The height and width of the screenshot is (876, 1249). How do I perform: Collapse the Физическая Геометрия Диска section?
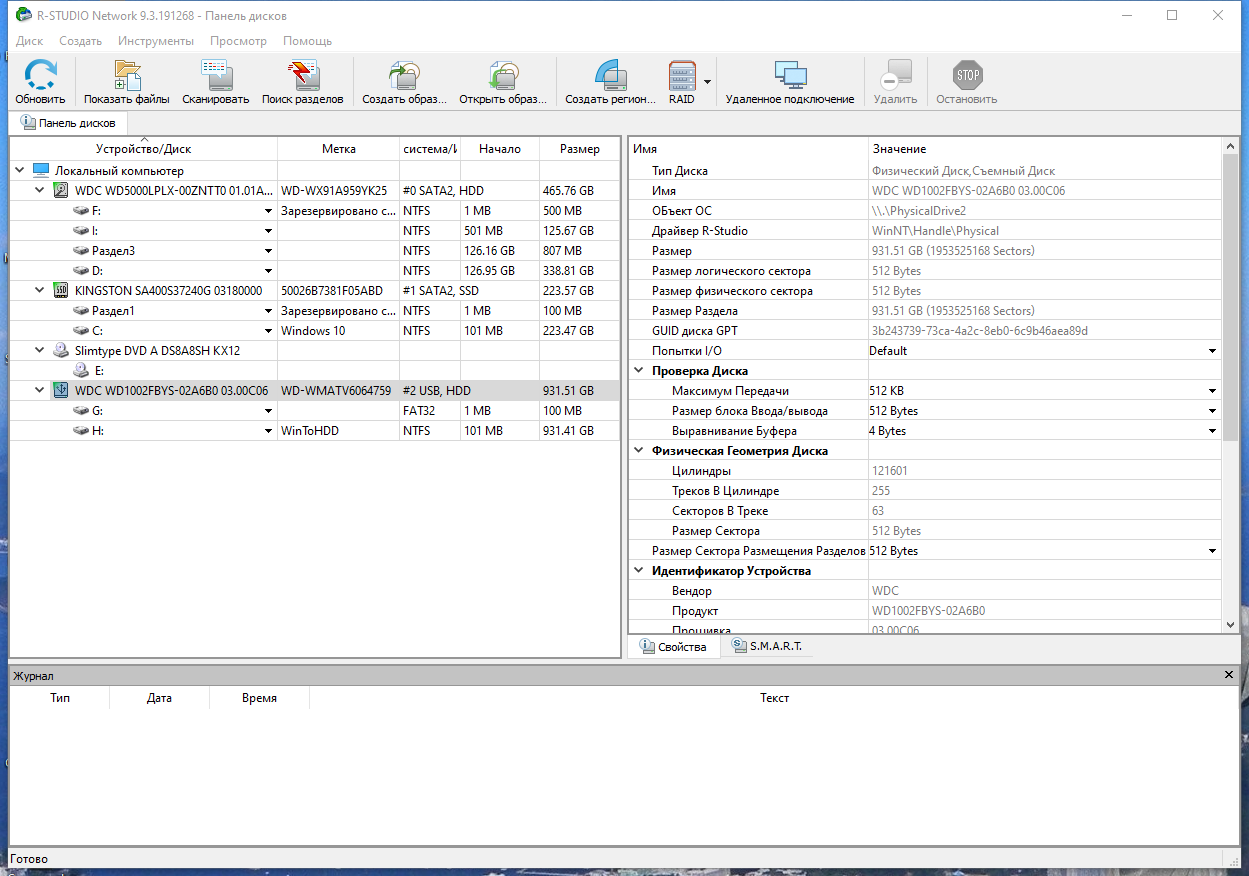point(637,450)
